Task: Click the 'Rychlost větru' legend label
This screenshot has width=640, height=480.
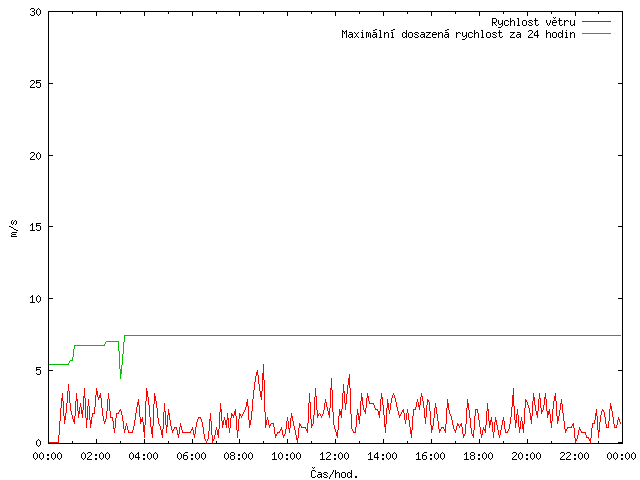Action: tap(533, 22)
